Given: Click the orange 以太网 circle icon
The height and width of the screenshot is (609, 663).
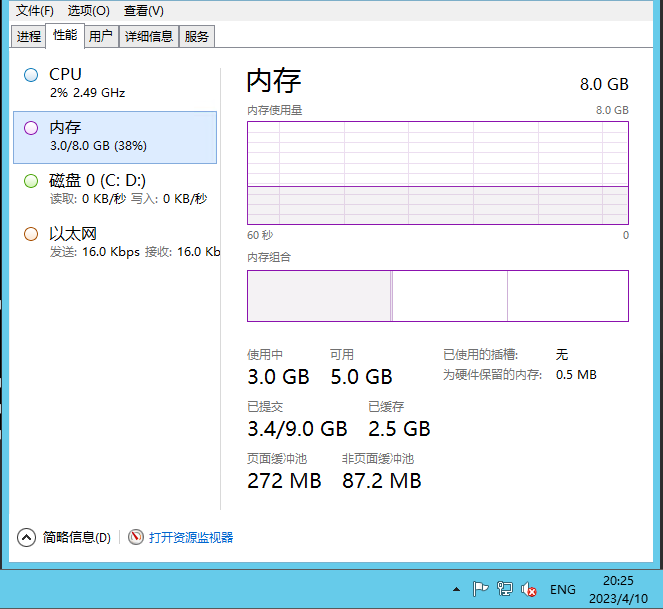Looking at the screenshot, I should [31, 234].
